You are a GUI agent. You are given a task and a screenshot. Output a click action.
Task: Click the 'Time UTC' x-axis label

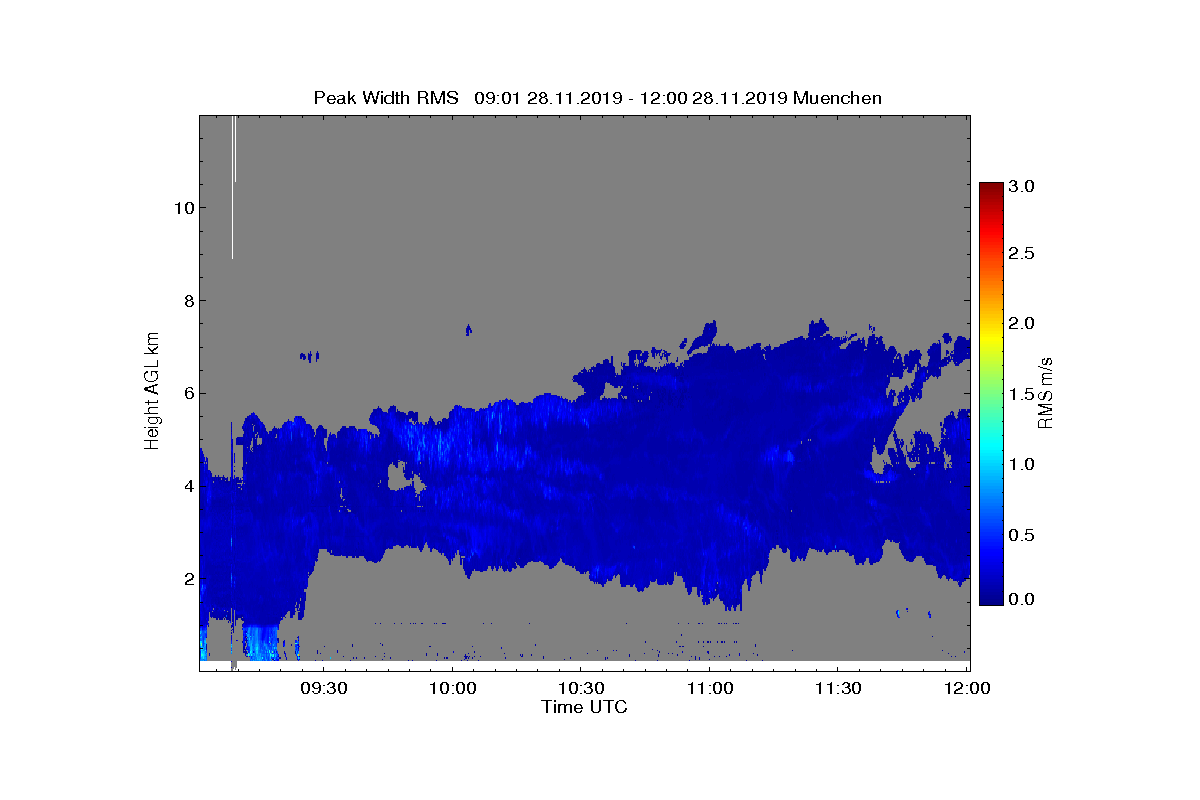pyautogui.click(x=585, y=707)
